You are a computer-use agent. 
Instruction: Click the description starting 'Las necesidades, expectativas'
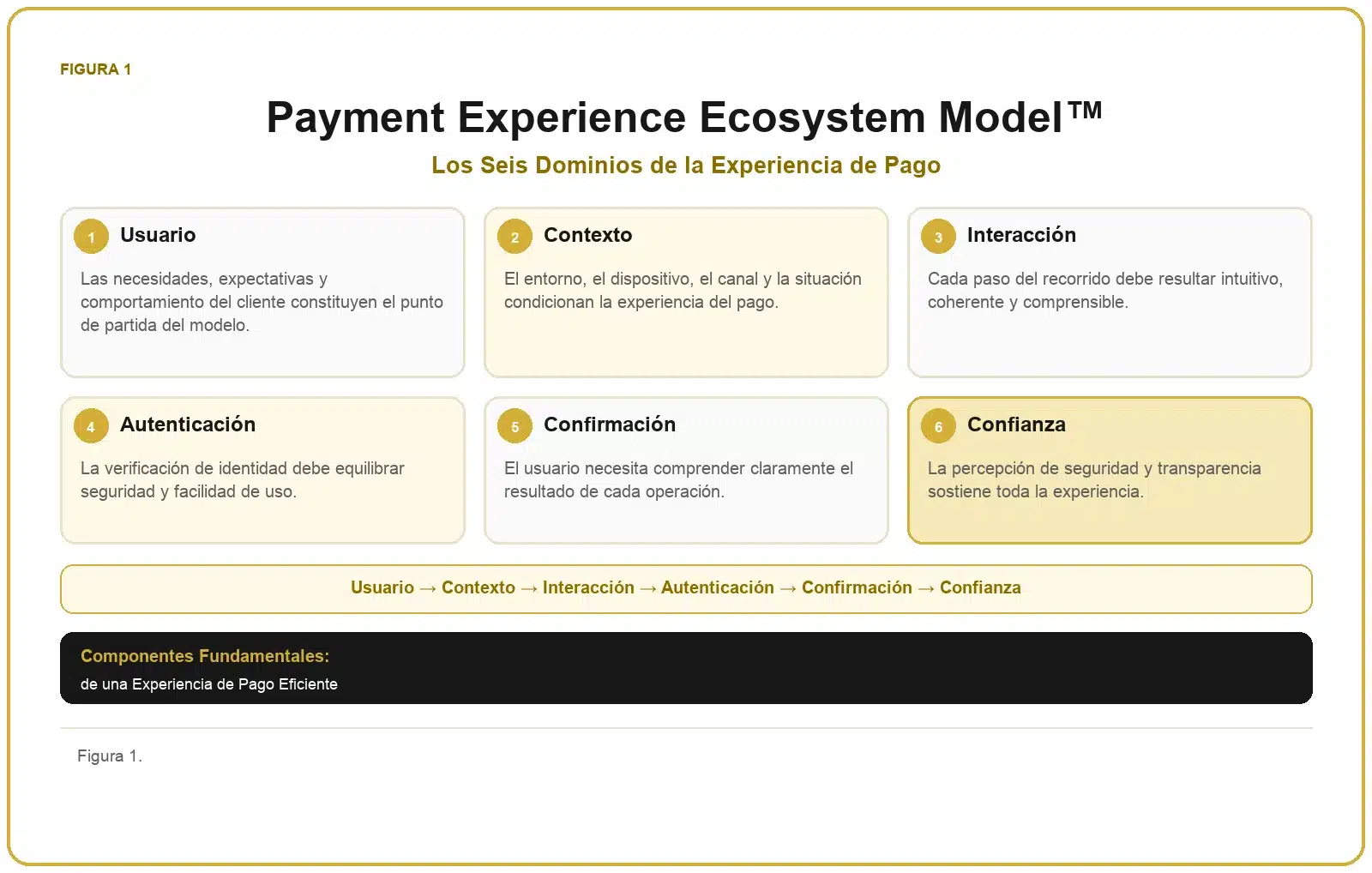pos(262,302)
